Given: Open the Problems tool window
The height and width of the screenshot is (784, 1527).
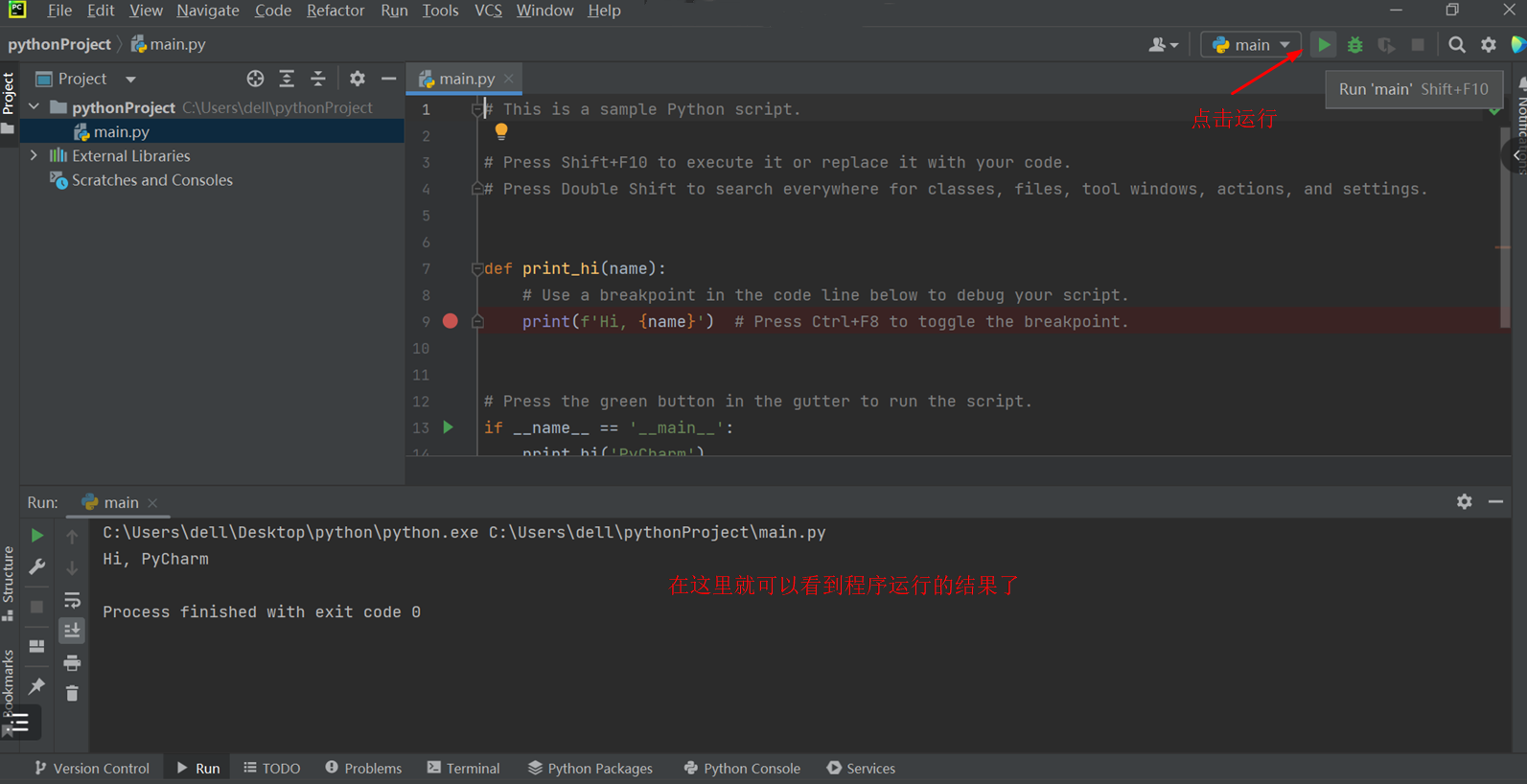Looking at the screenshot, I should (363, 769).
